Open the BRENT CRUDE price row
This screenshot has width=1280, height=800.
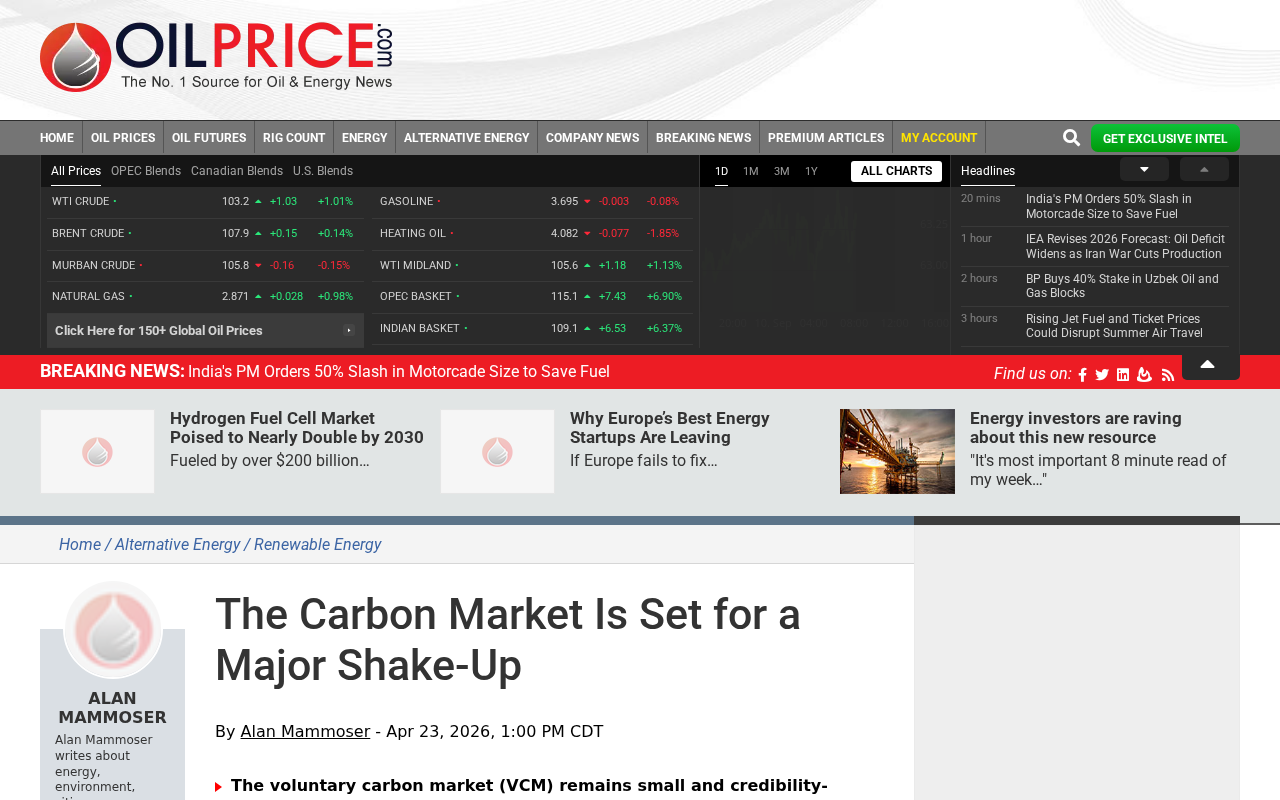pyautogui.click(x=205, y=234)
